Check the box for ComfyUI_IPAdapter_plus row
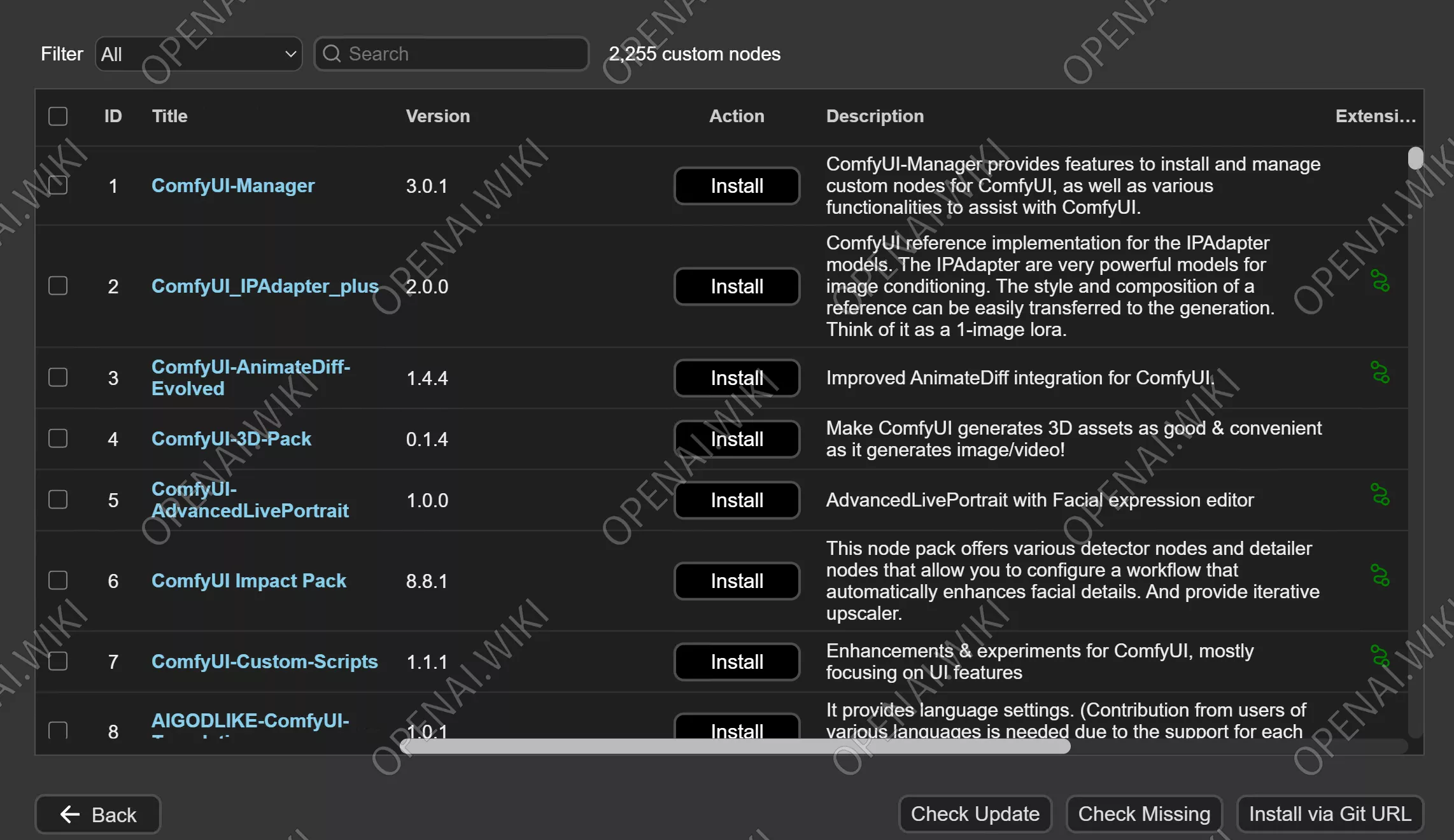The image size is (1454, 840). [58, 286]
